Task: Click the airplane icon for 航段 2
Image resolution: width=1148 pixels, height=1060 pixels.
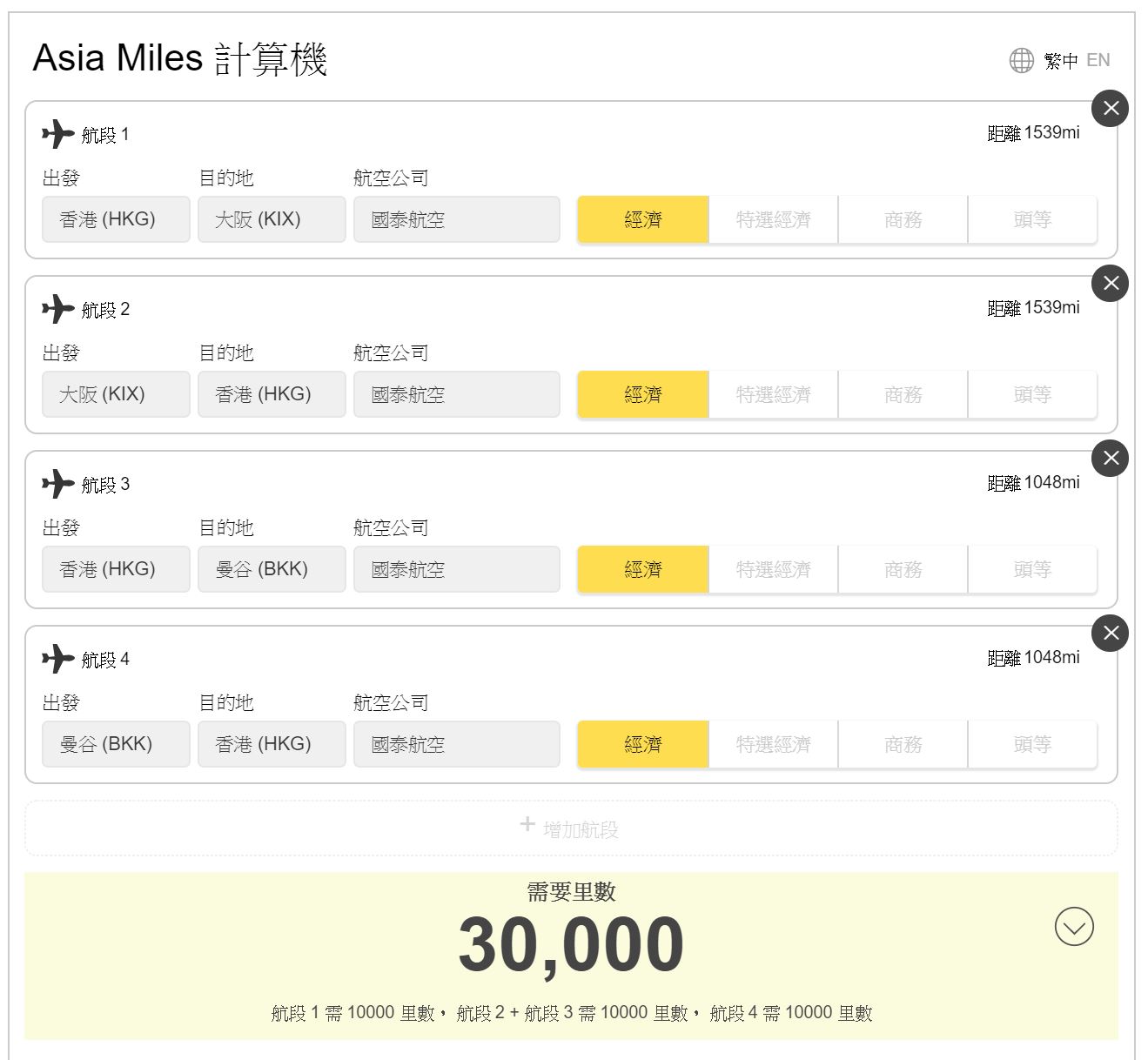Action: coord(57,310)
